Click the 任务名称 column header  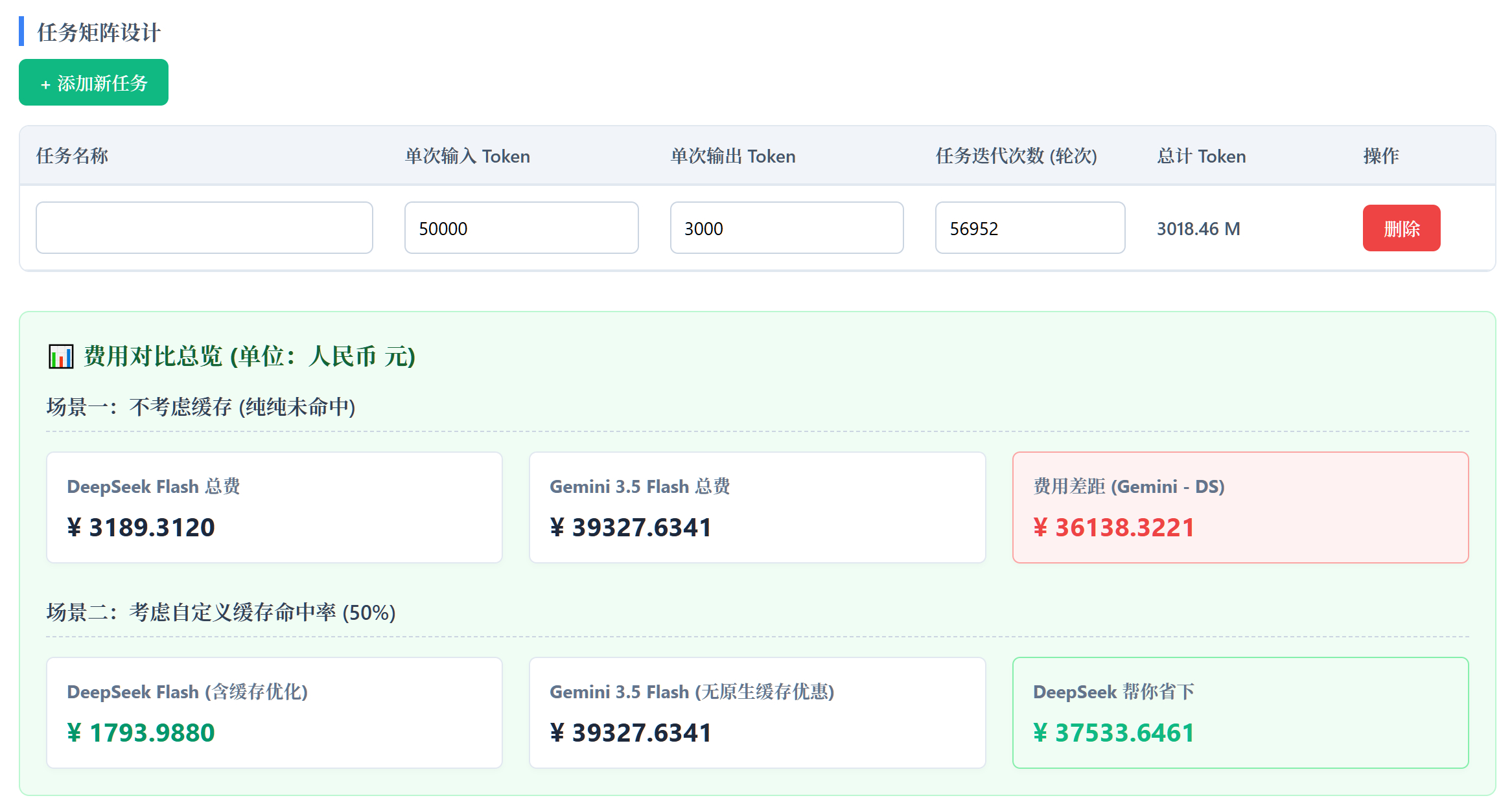pyautogui.click(x=72, y=156)
